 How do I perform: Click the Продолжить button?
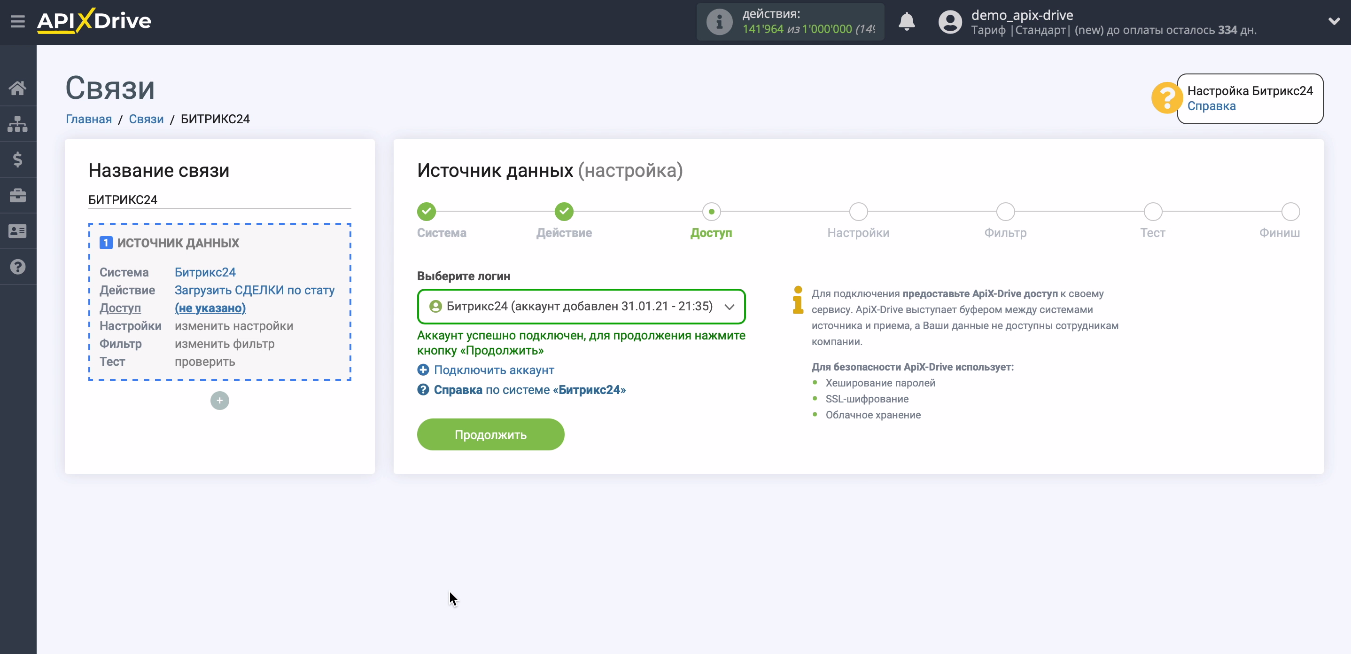(x=491, y=435)
